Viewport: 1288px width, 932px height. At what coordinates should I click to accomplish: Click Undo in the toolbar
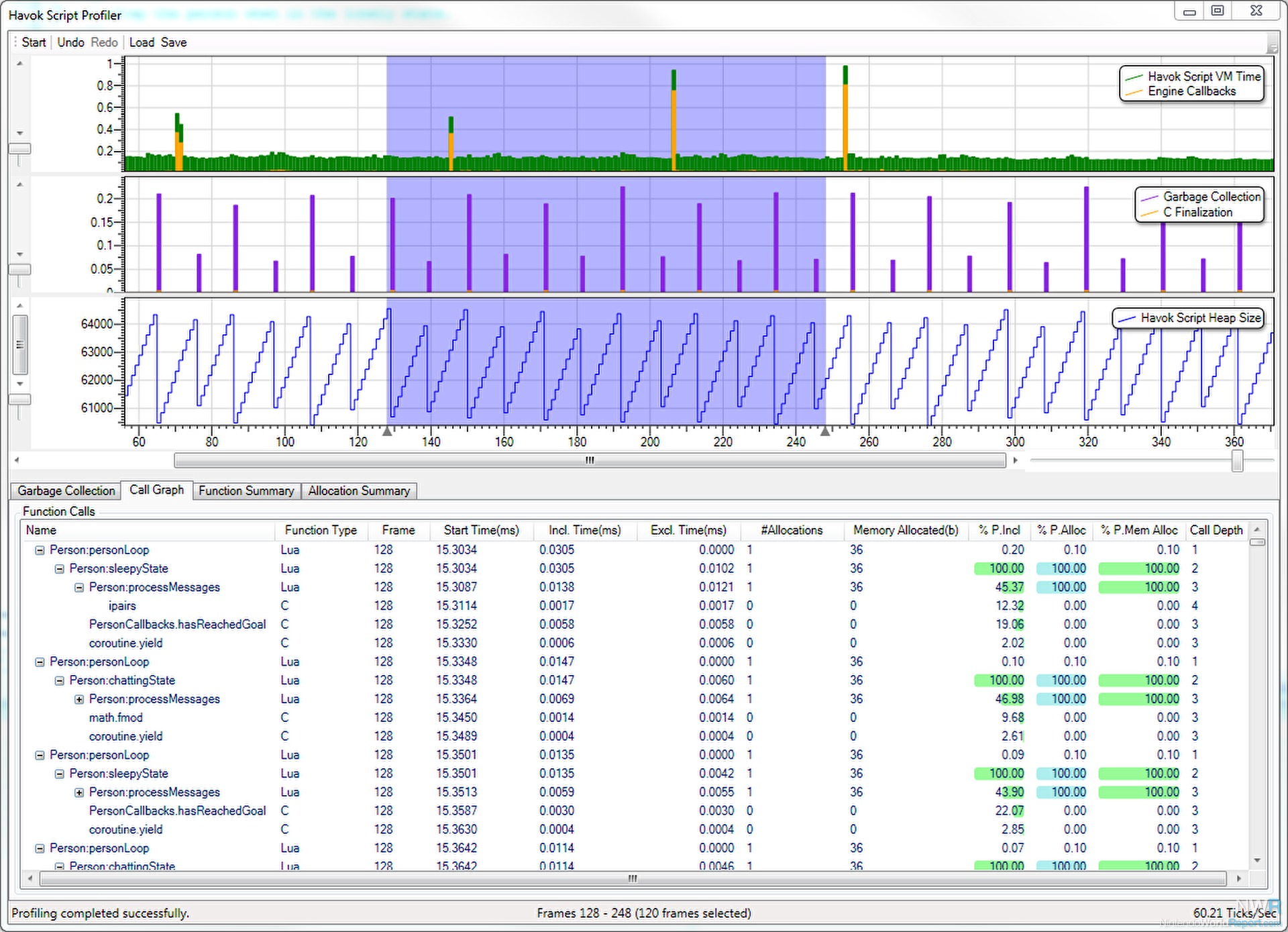tap(70, 42)
